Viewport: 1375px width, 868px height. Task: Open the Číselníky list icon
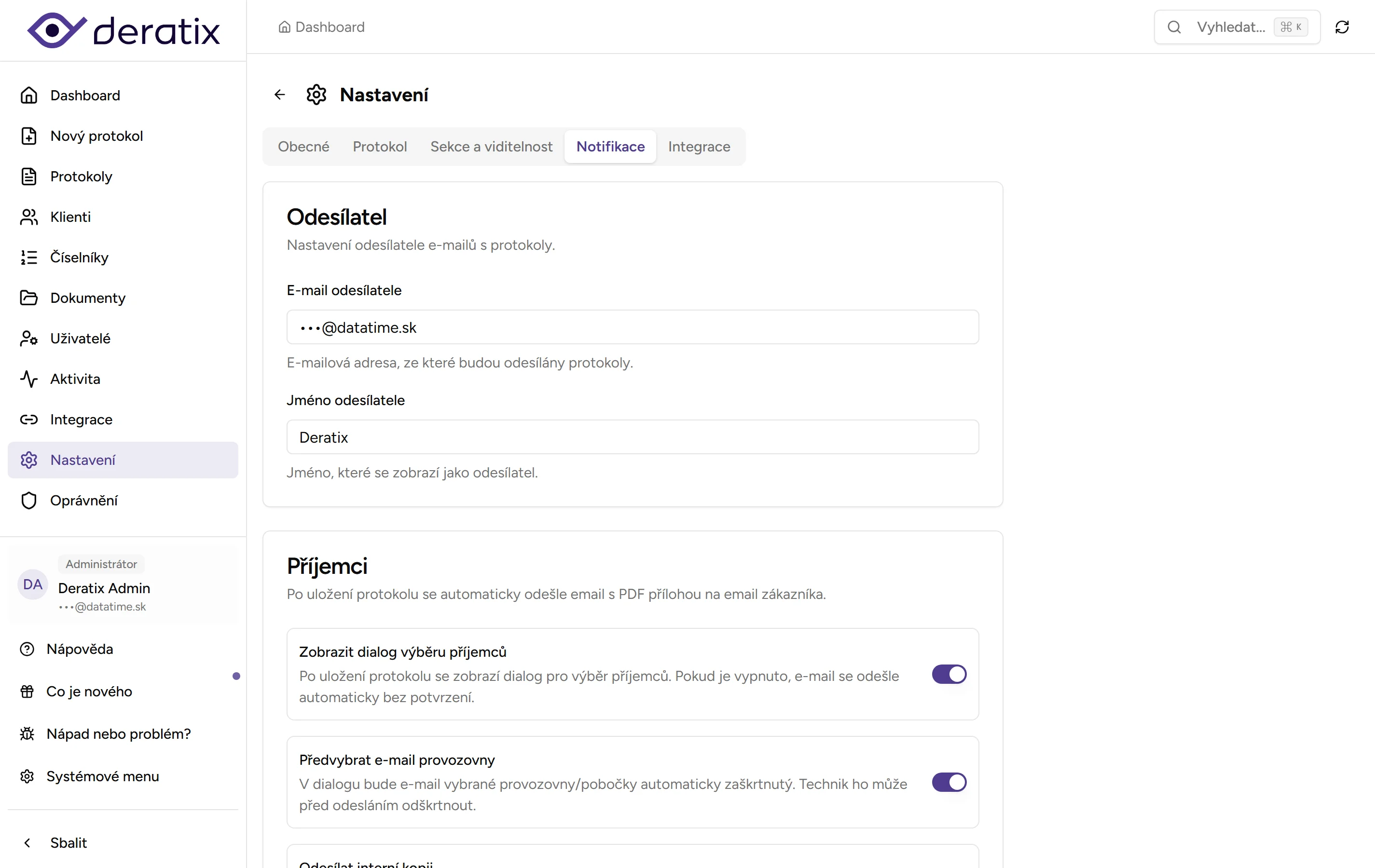29,258
